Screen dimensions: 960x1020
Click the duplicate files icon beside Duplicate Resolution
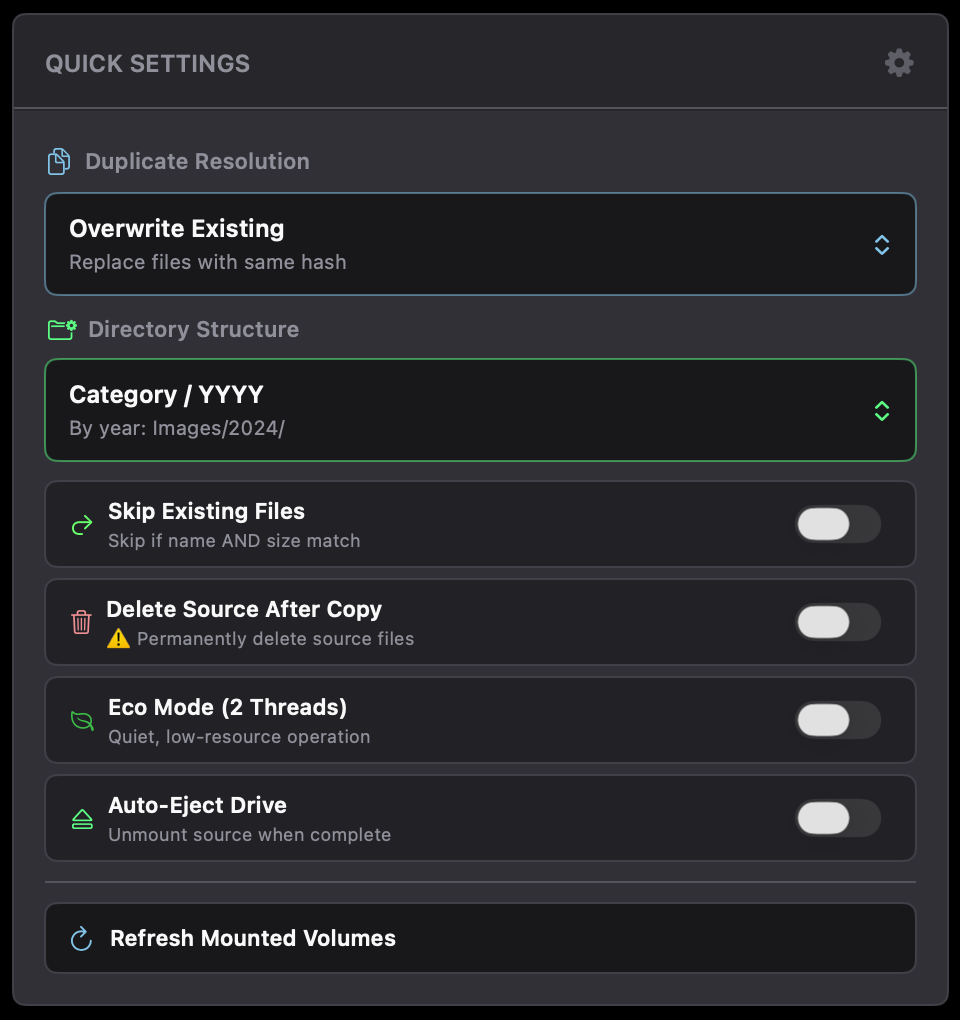click(x=58, y=161)
